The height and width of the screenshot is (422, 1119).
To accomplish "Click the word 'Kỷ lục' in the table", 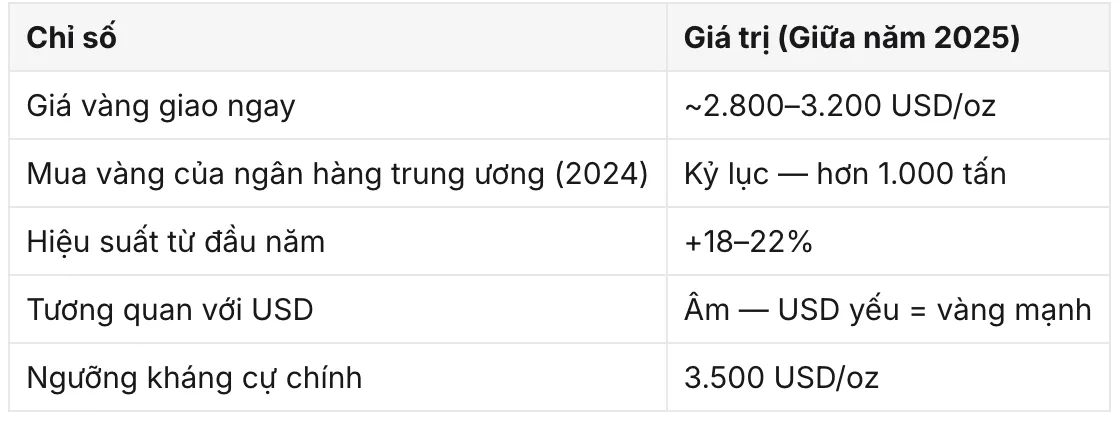I will pyautogui.click(x=726, y=174).
